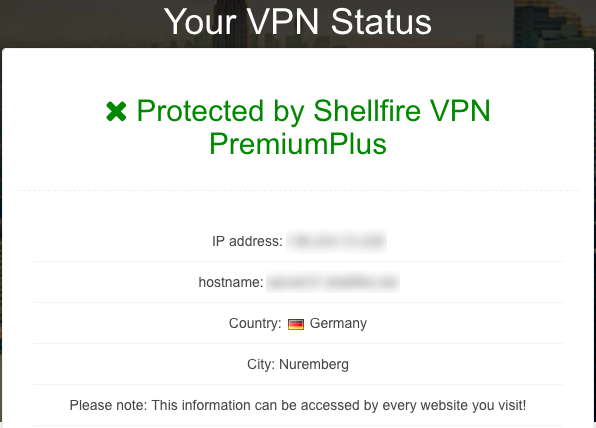Click the blurred hostname value
This screenshot has width=596, height=428.
[x=333, y=282]
